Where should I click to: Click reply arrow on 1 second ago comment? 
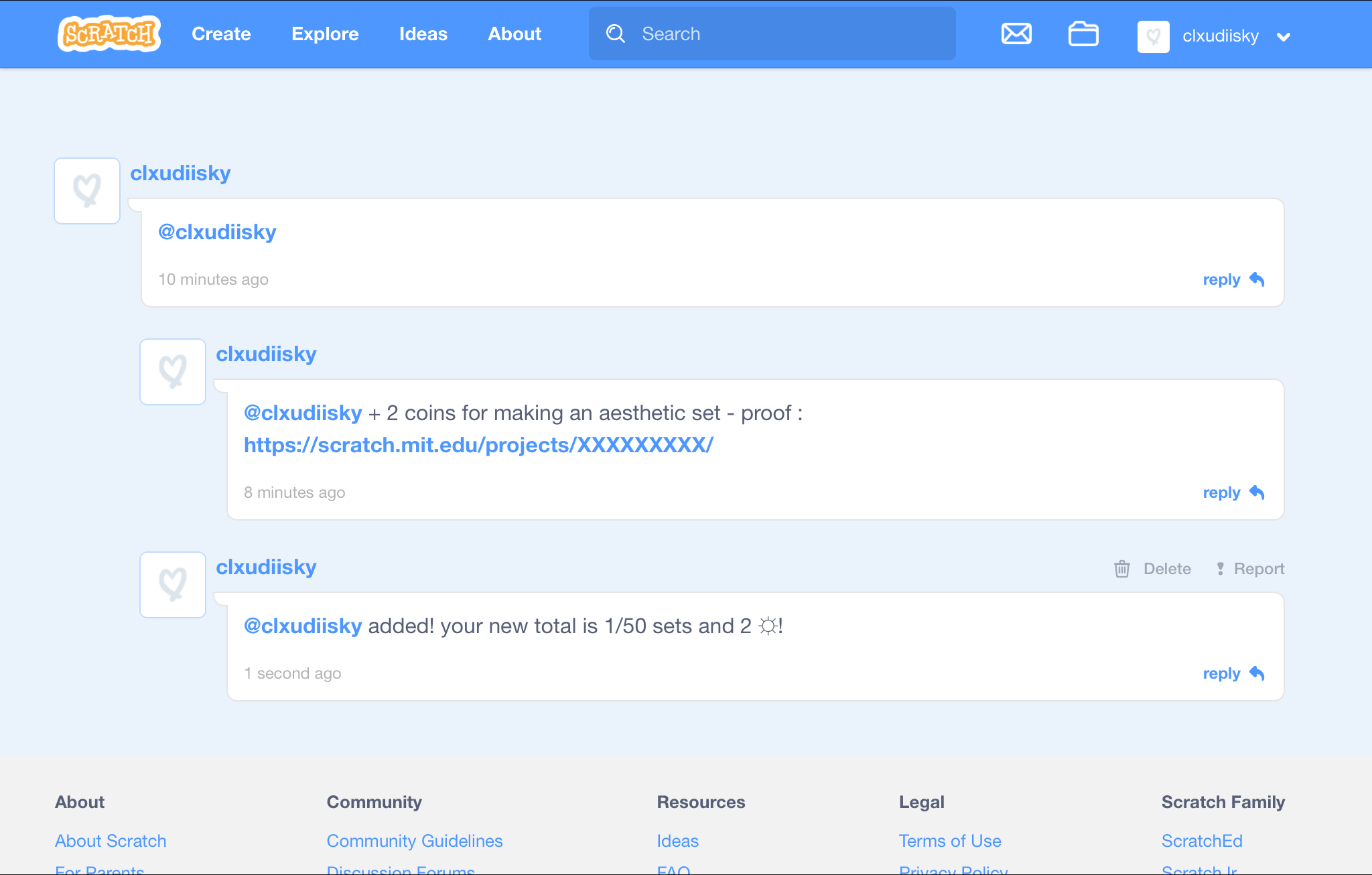[1257, 673]
